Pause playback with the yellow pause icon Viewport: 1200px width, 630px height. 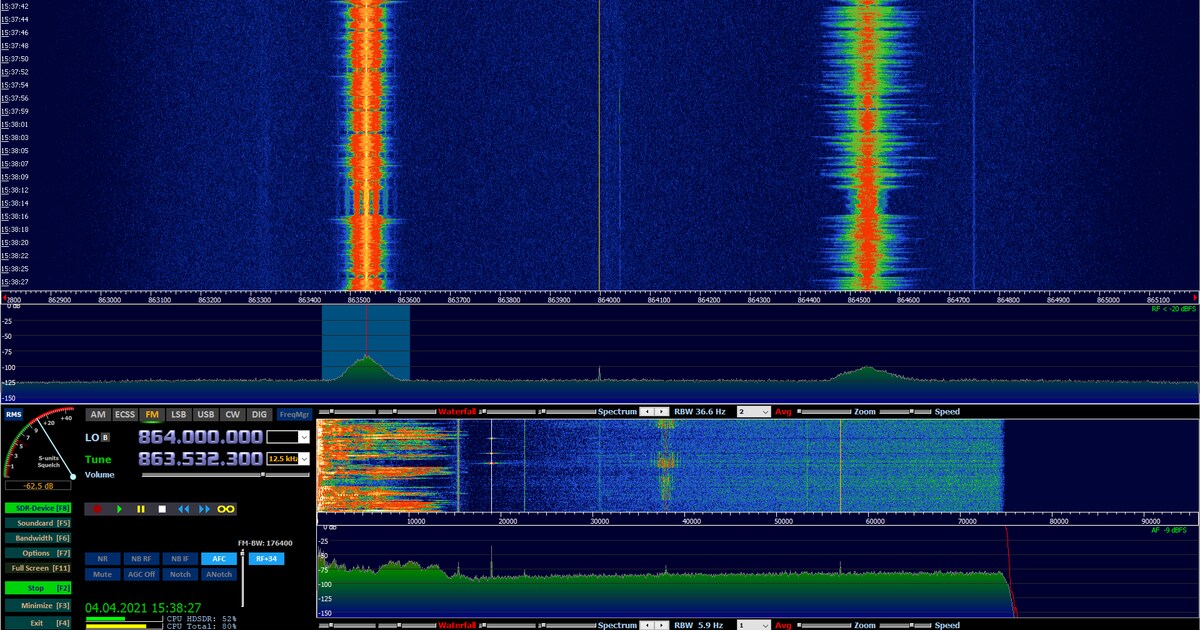(141, 509)
